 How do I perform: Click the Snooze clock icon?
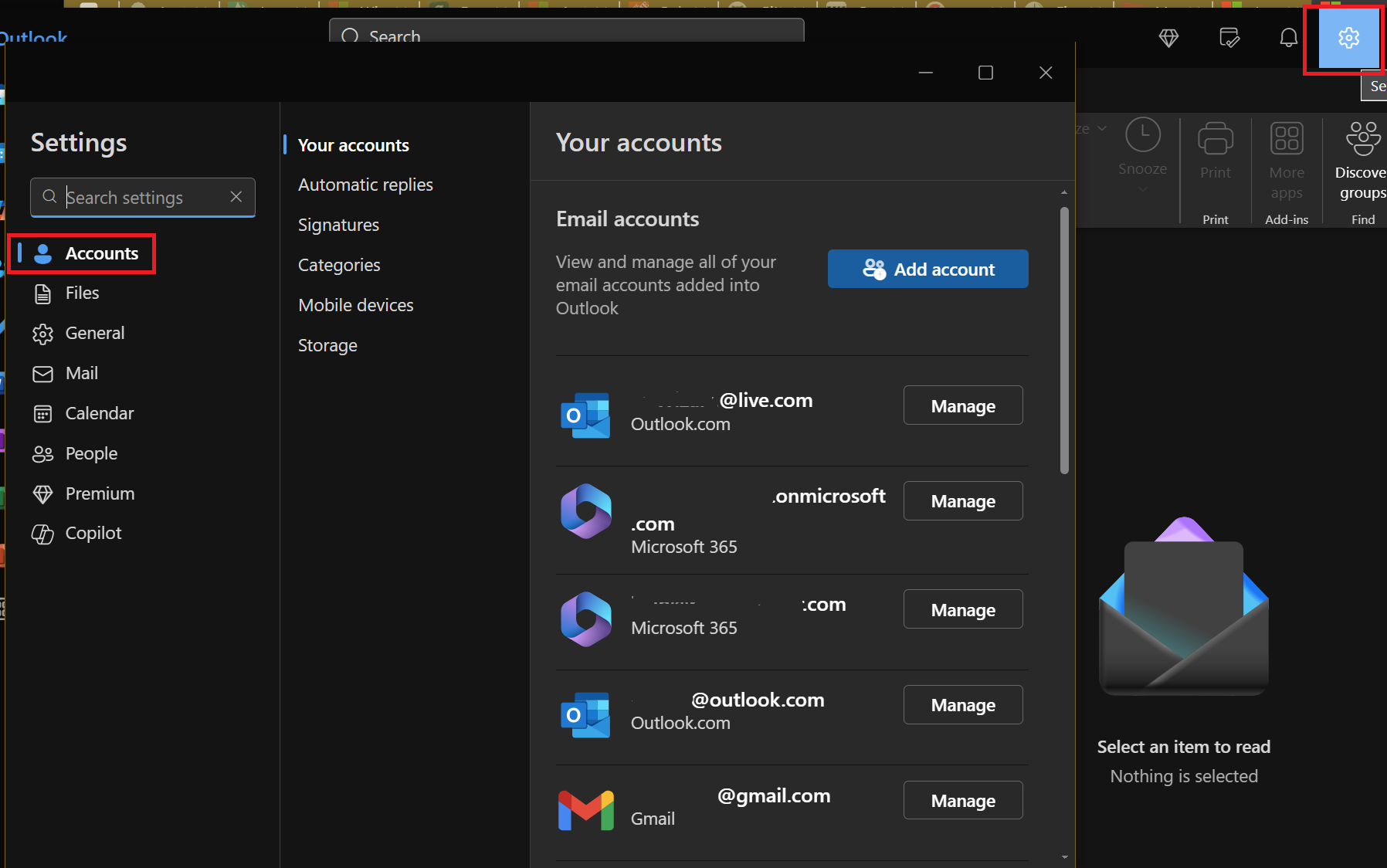coord(1142,135)
